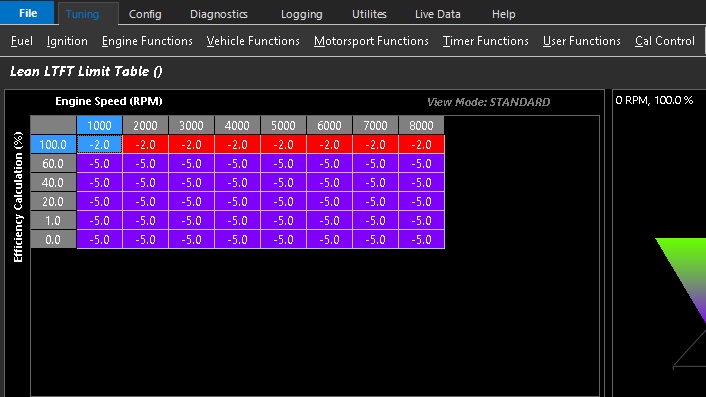
Task: Select the 4000 RPM column header
Action: [x=237, y=125]
